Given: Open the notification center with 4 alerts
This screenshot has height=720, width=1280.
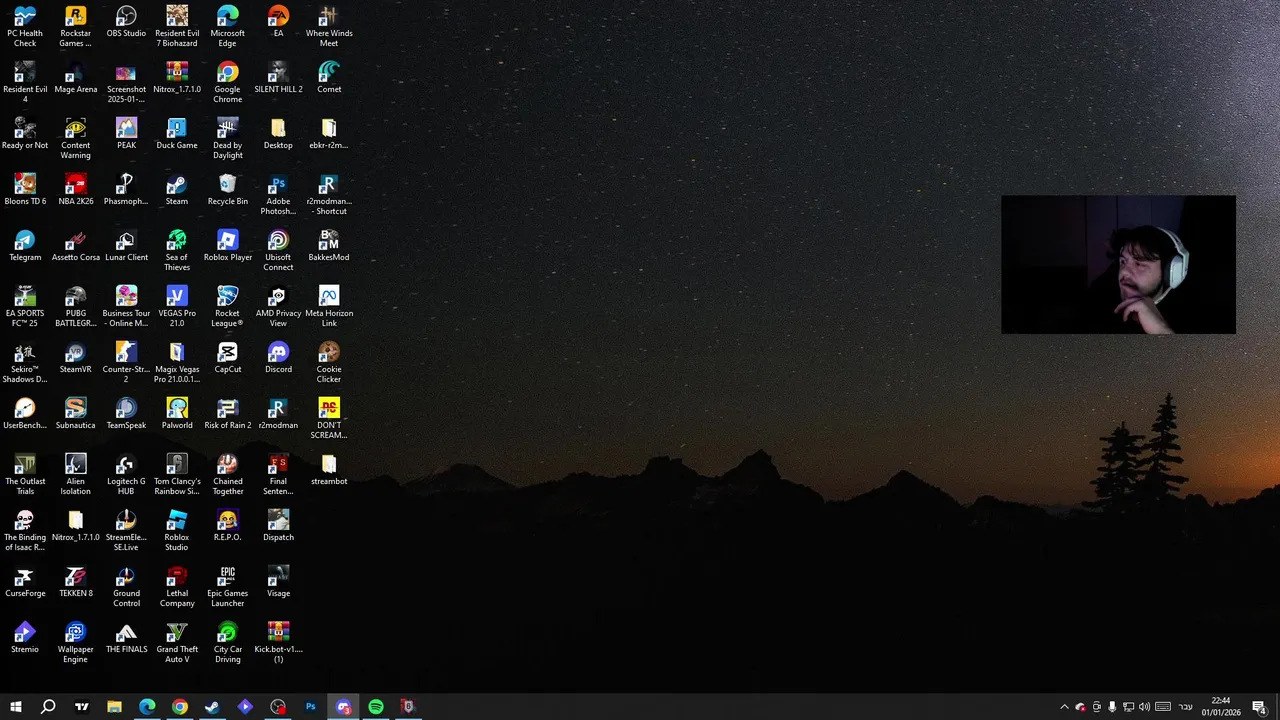Looking at the screenshot, I should pos(1259,707).
